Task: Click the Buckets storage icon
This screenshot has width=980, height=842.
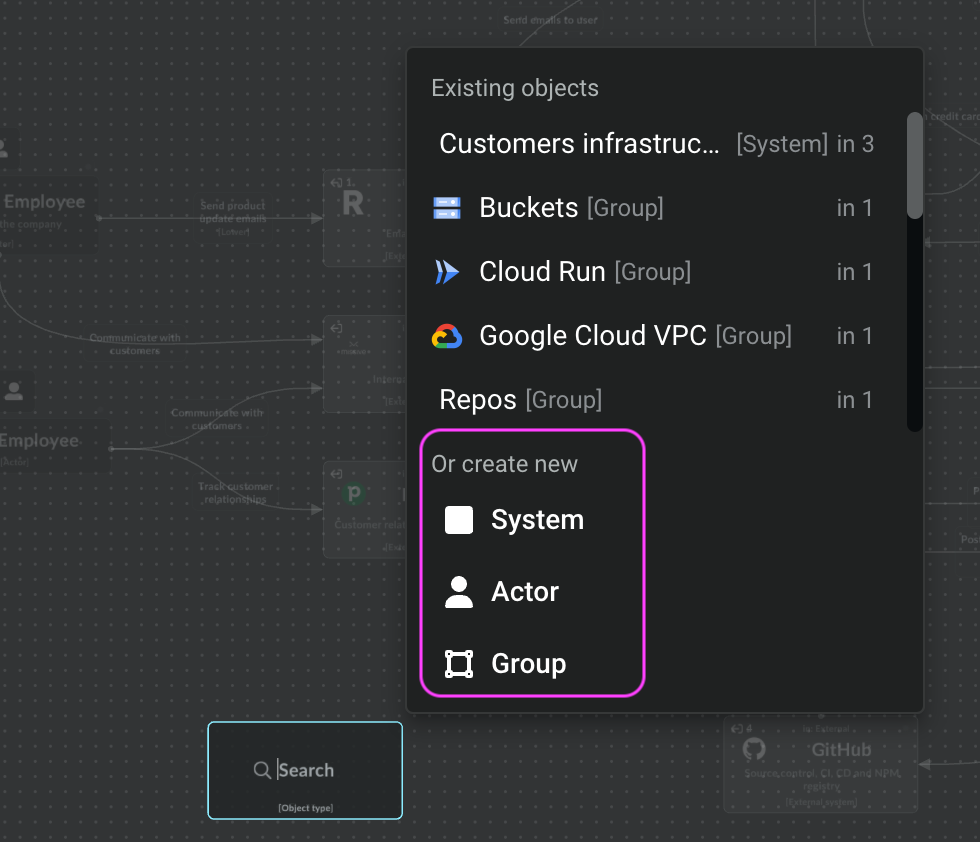Action: 447,208
